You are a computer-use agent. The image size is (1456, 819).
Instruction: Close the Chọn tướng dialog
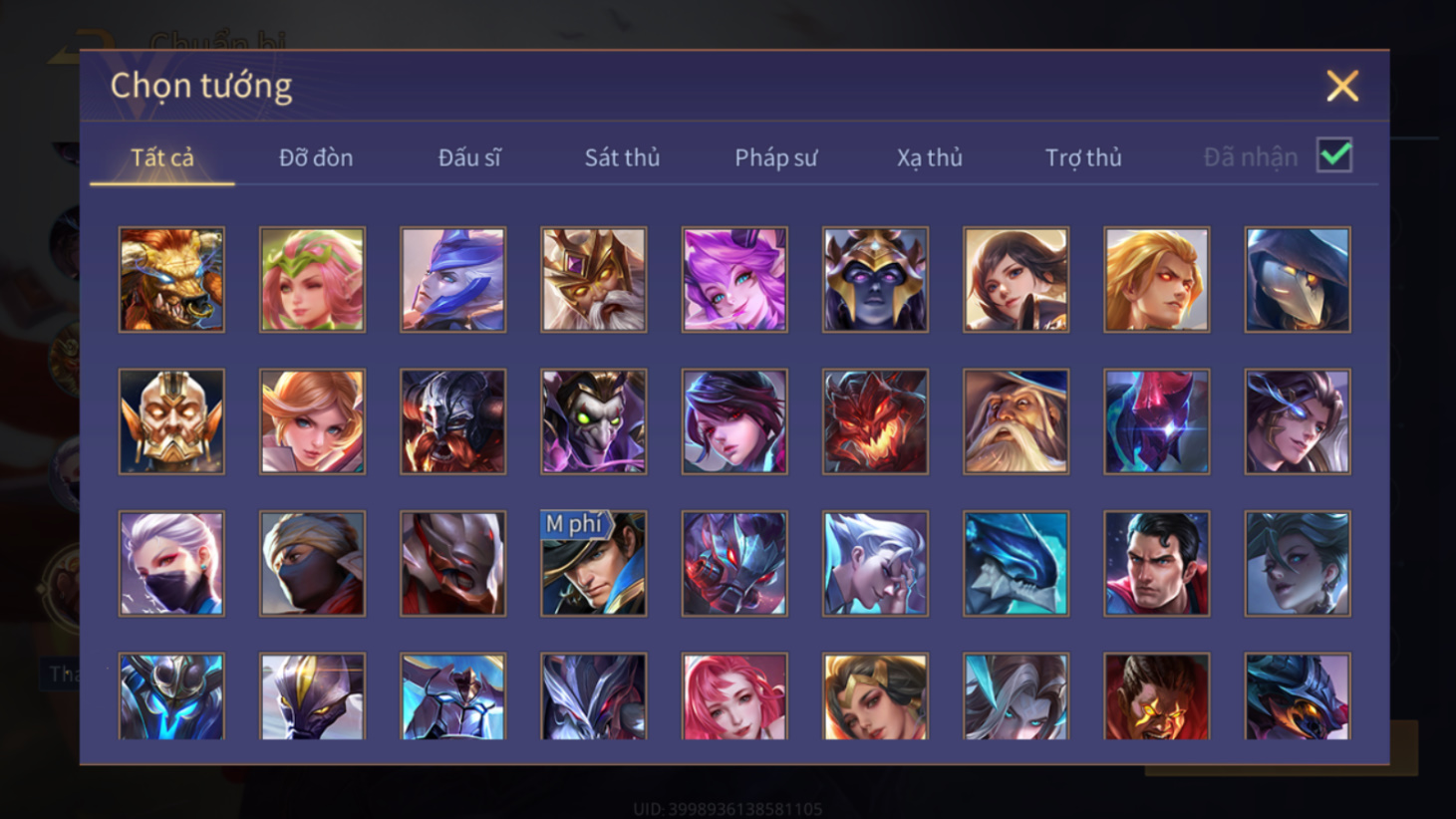point(1342,86)
